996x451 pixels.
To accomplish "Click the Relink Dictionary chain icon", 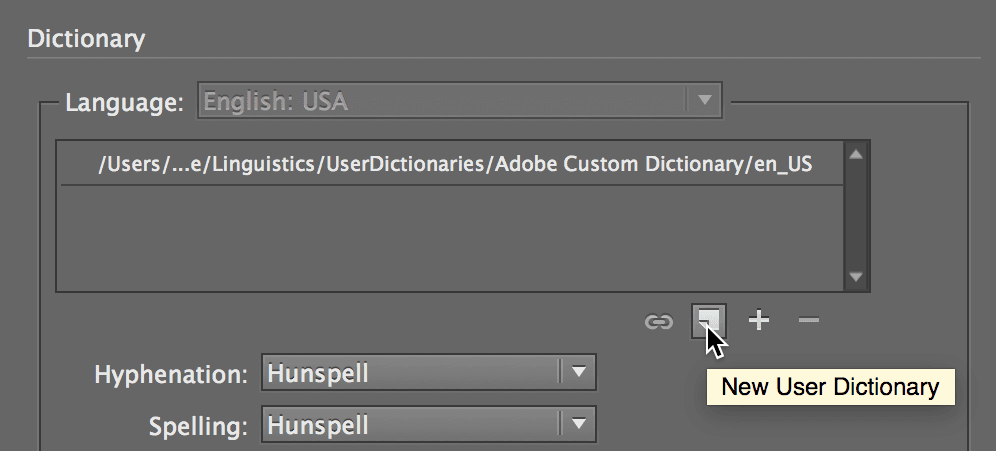I will (x=658, y=321).
